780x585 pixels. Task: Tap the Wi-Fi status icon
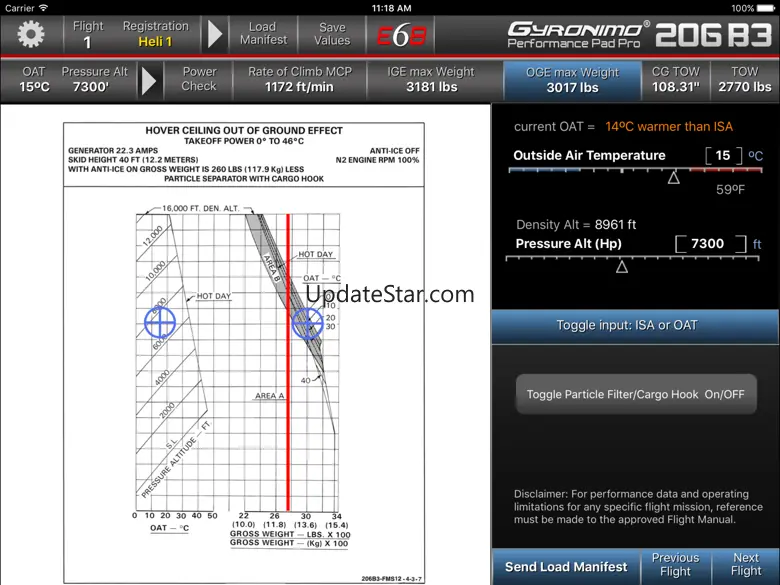[44, 8]
